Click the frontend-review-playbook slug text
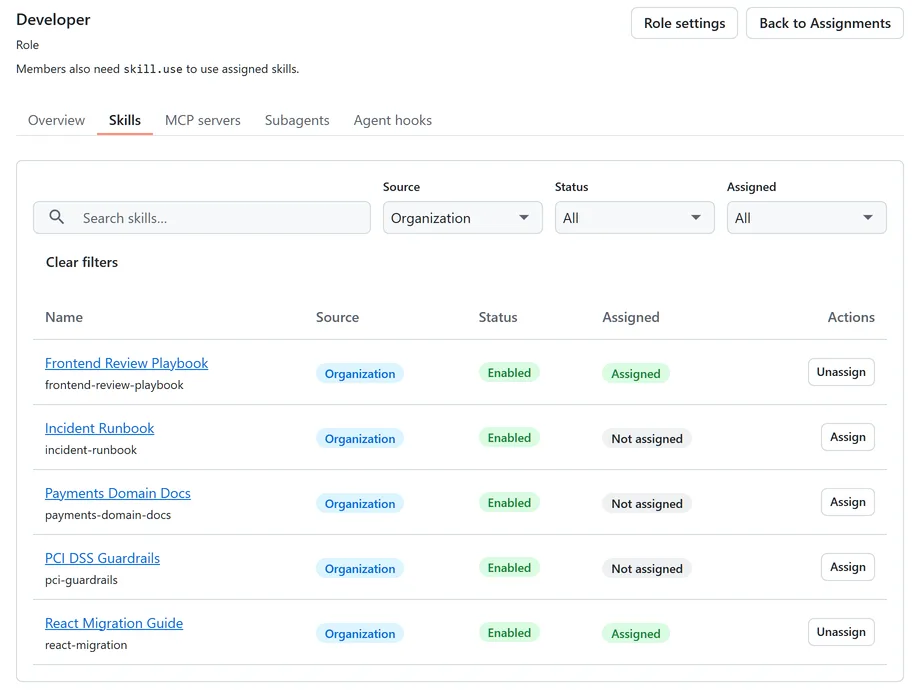The height and width of the screenshot is (690, 920). [114, 385]
